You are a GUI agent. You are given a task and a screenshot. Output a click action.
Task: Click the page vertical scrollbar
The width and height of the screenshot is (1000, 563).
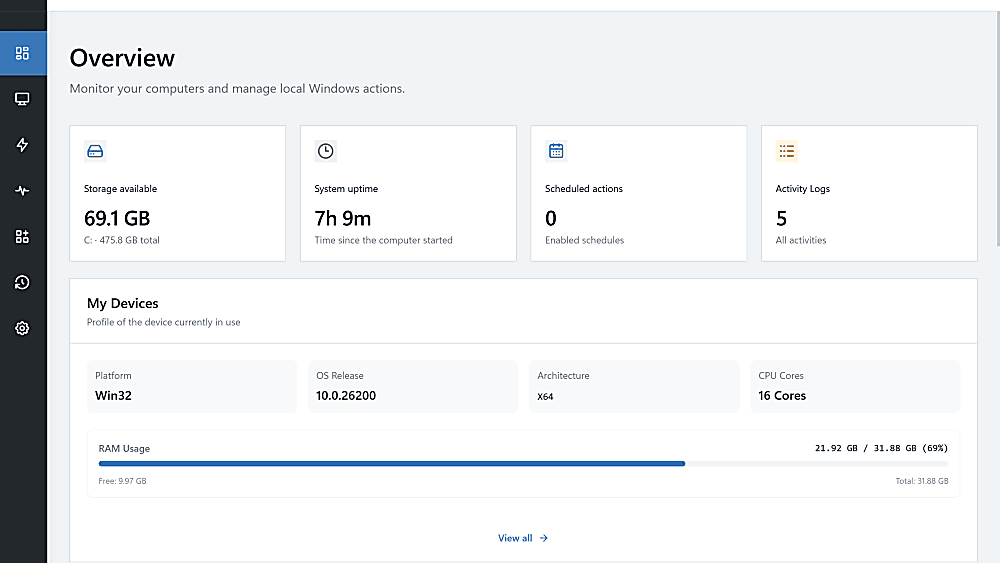(997, 128)
